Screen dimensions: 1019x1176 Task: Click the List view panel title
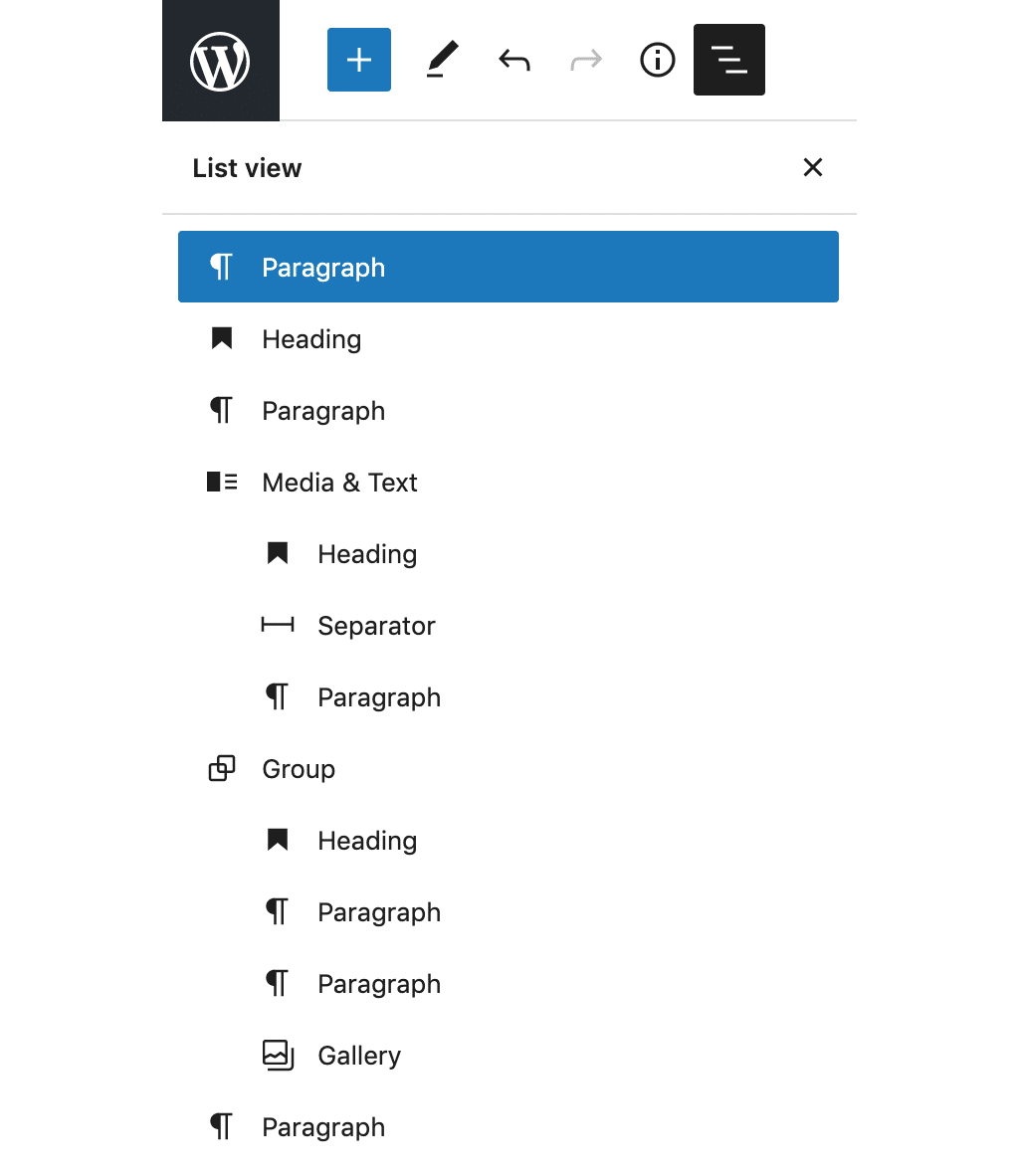[247, 167]
